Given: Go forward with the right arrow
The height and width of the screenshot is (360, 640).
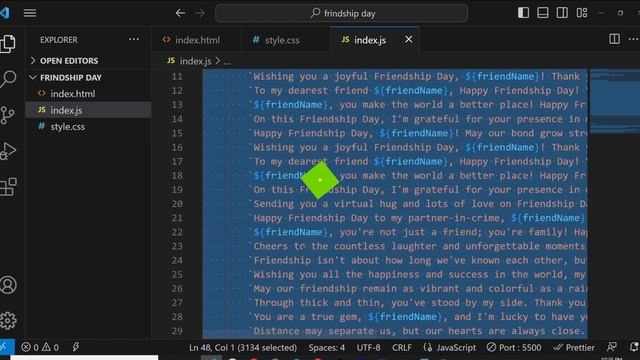Looking at the screenshot, I should click(200, 13).
